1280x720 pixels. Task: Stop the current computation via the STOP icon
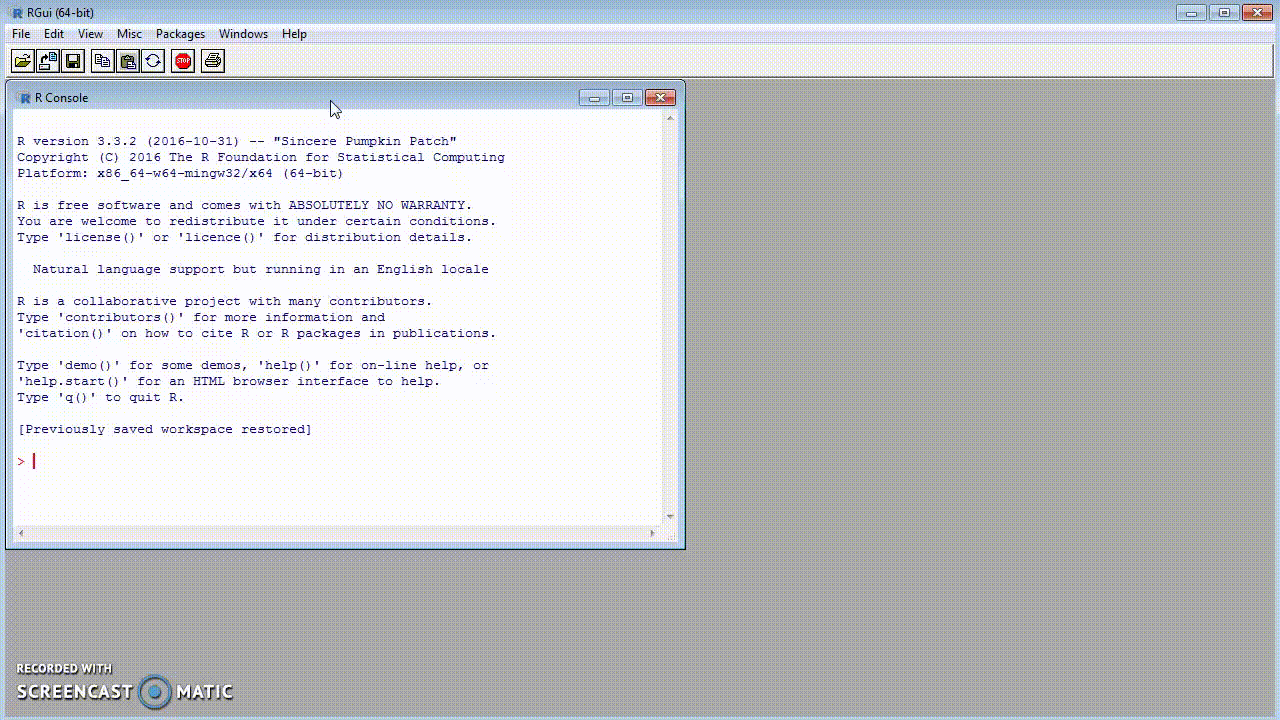pos(182,60)
